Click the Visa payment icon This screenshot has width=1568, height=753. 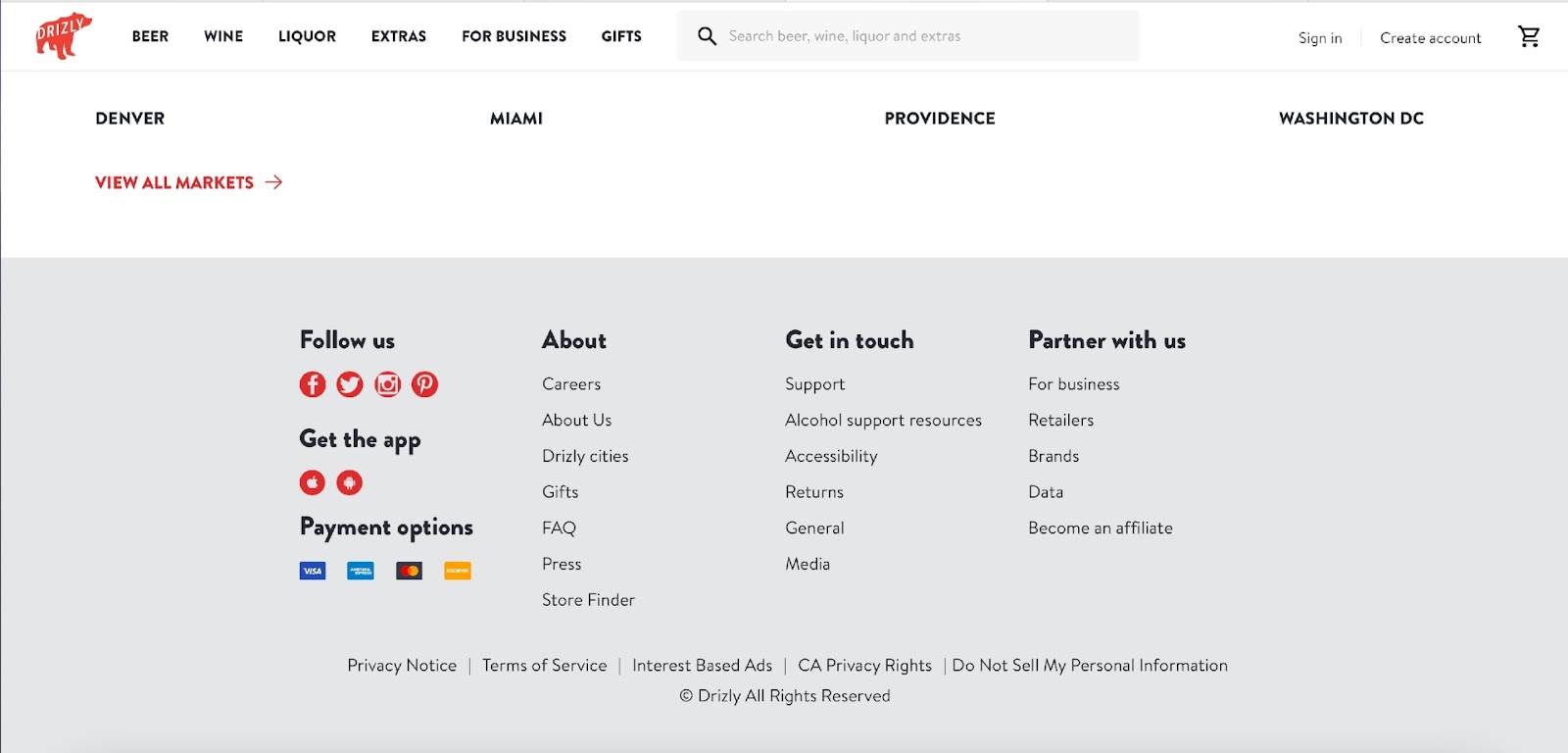pos(313,571)
